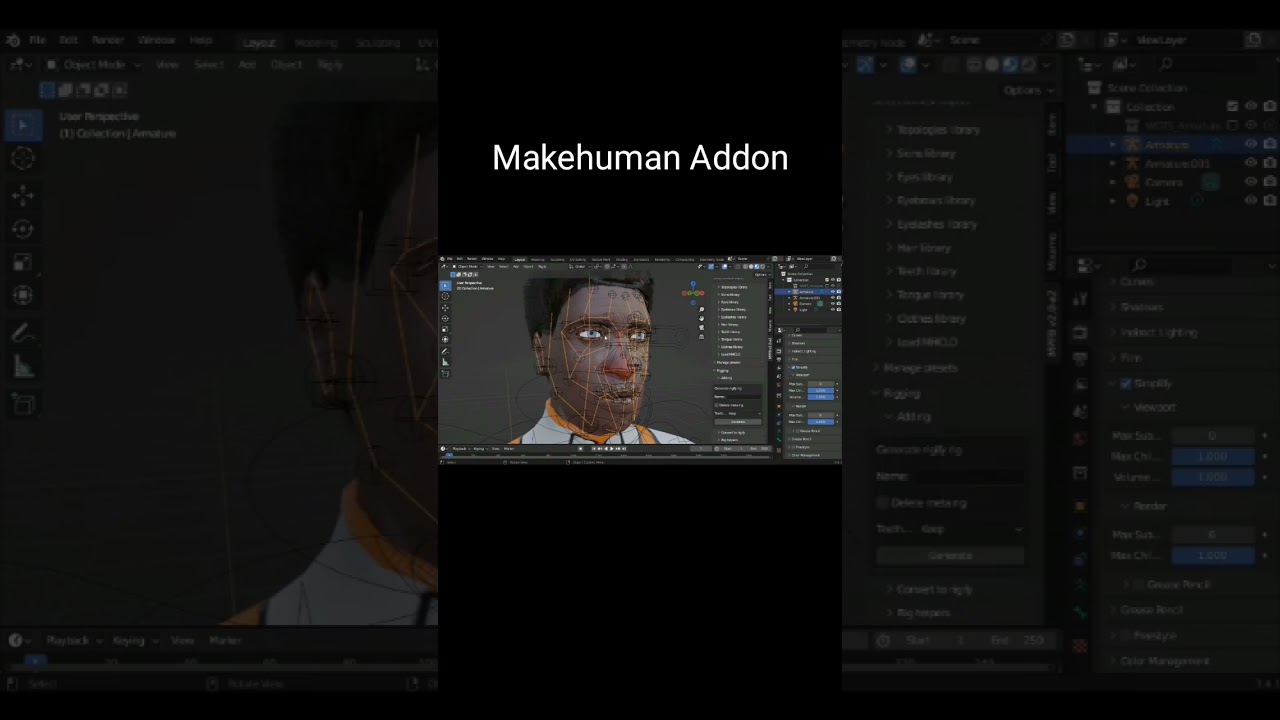Switch to solid viewport shading in enlarged background
The height and width of the screenshot is (720, 1280).
992,64
